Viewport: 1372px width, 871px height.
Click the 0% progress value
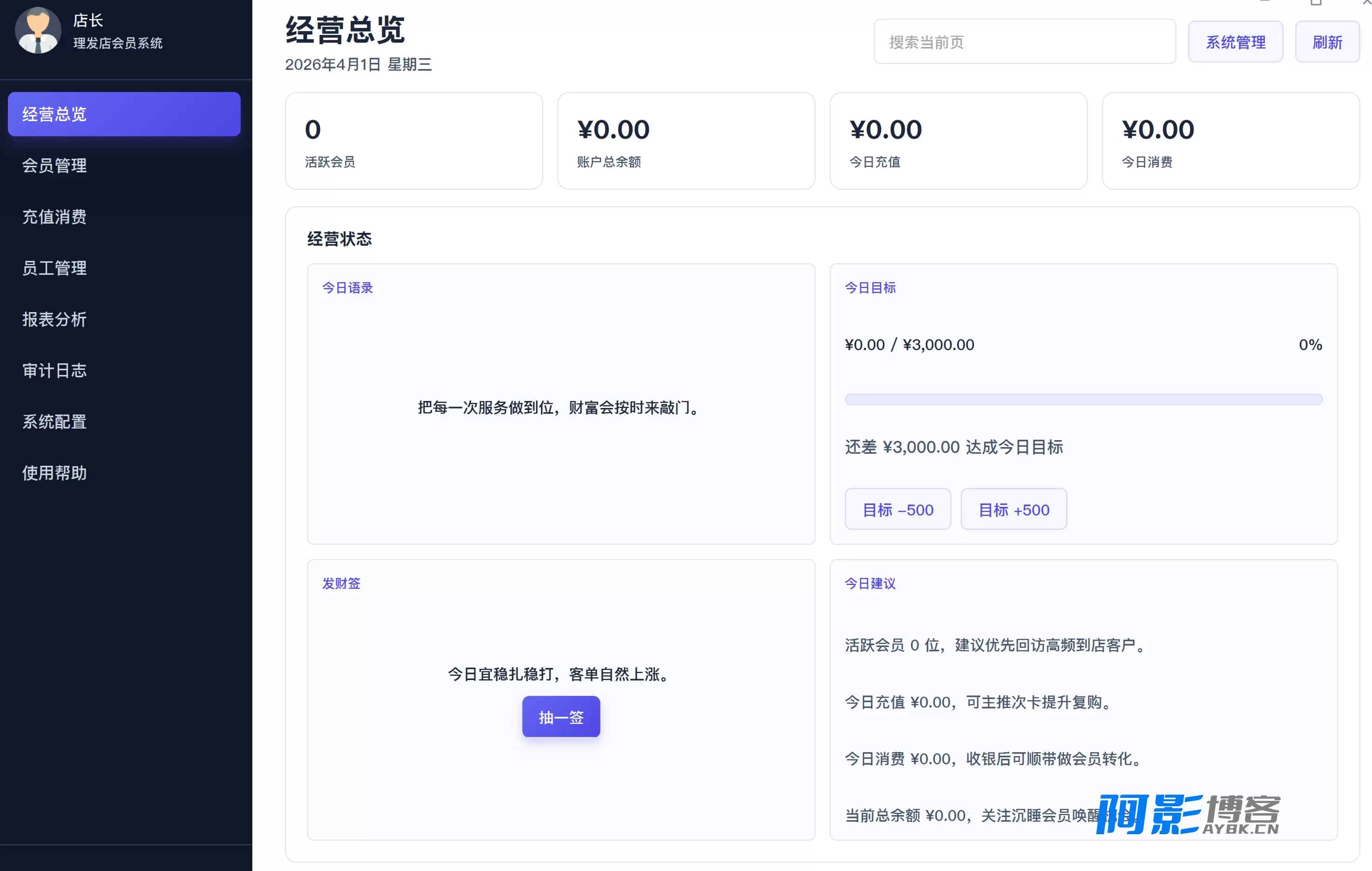[1310, 344]
